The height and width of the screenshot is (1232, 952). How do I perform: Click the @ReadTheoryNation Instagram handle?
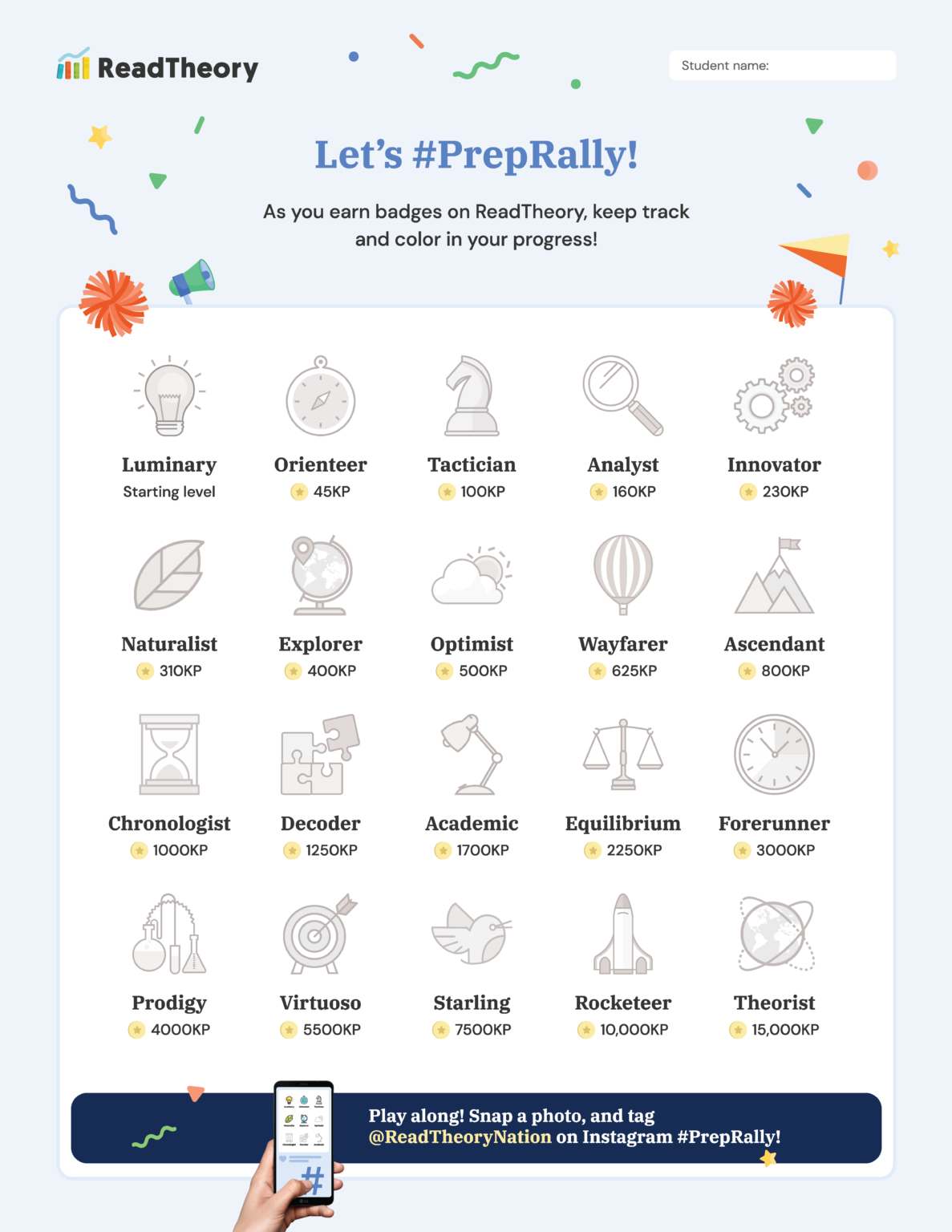460,1137
